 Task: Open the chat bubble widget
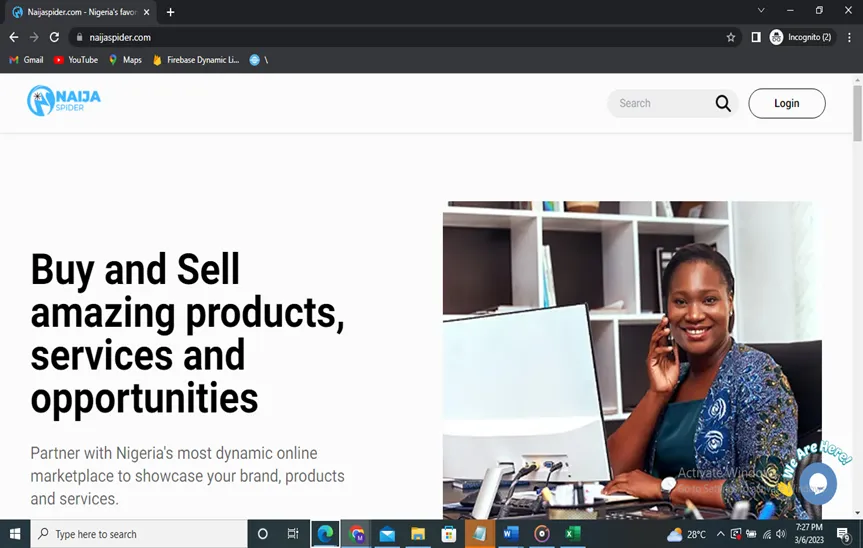[818, 484]
